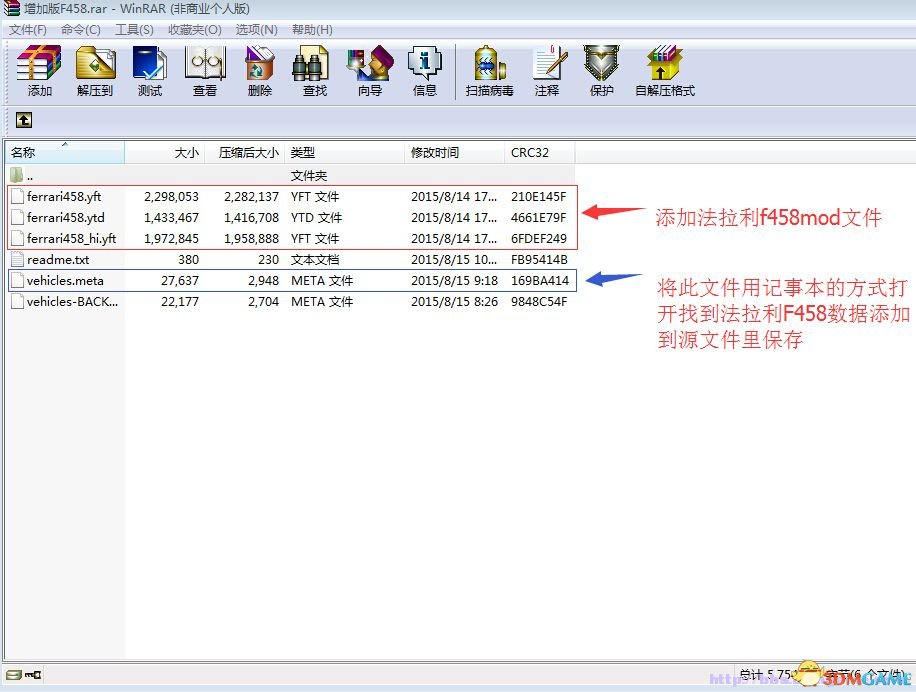This screenshot has height=692, width=916.
Task: Open the Comment (注释) tool
Action: pos(549,63)
